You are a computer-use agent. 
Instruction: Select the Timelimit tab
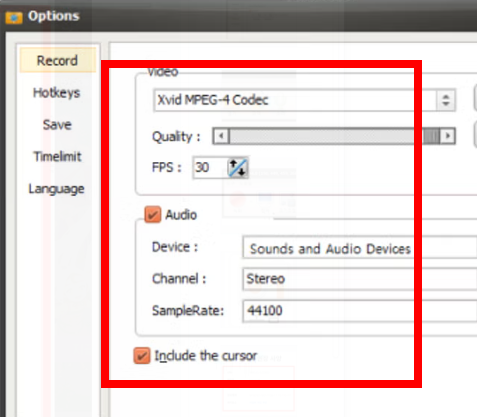57,156
